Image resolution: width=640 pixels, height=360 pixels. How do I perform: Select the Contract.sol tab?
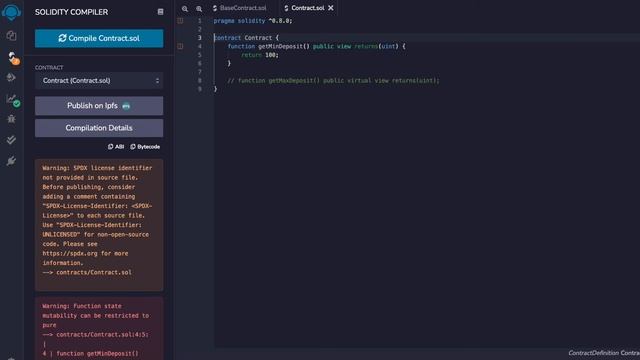(x=304, y=8)
